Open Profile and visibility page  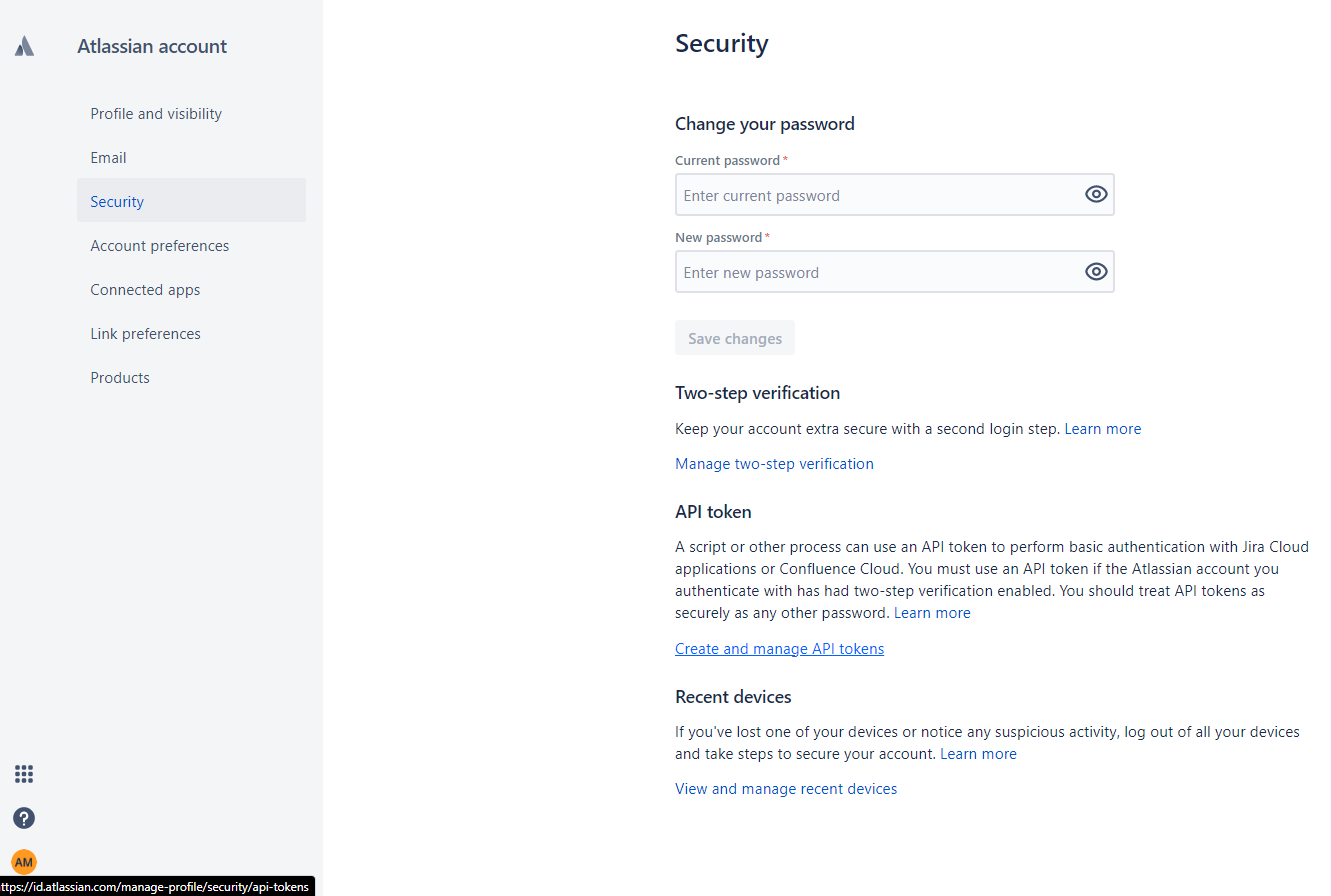point(191,114)
